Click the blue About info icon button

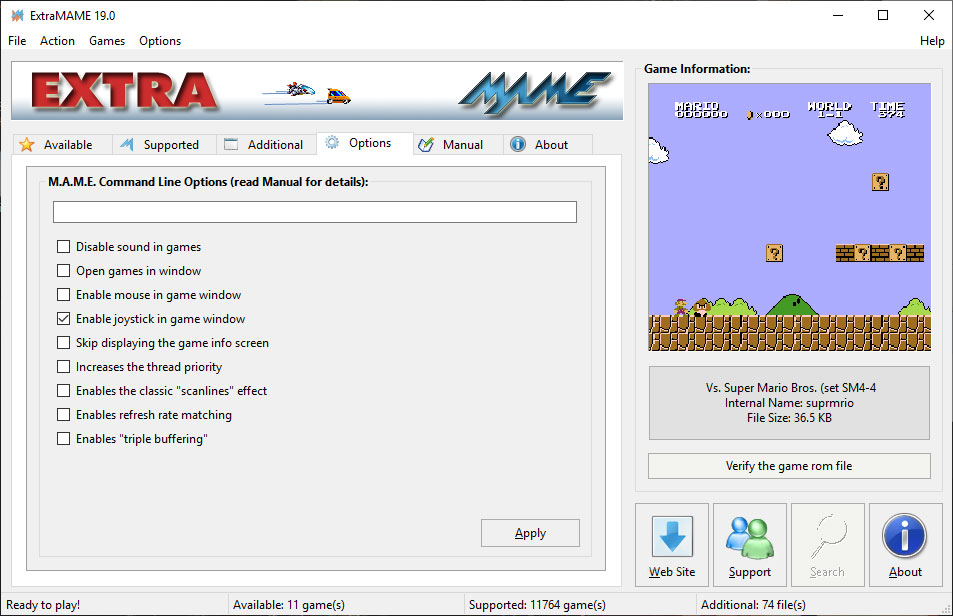point(905,537)
